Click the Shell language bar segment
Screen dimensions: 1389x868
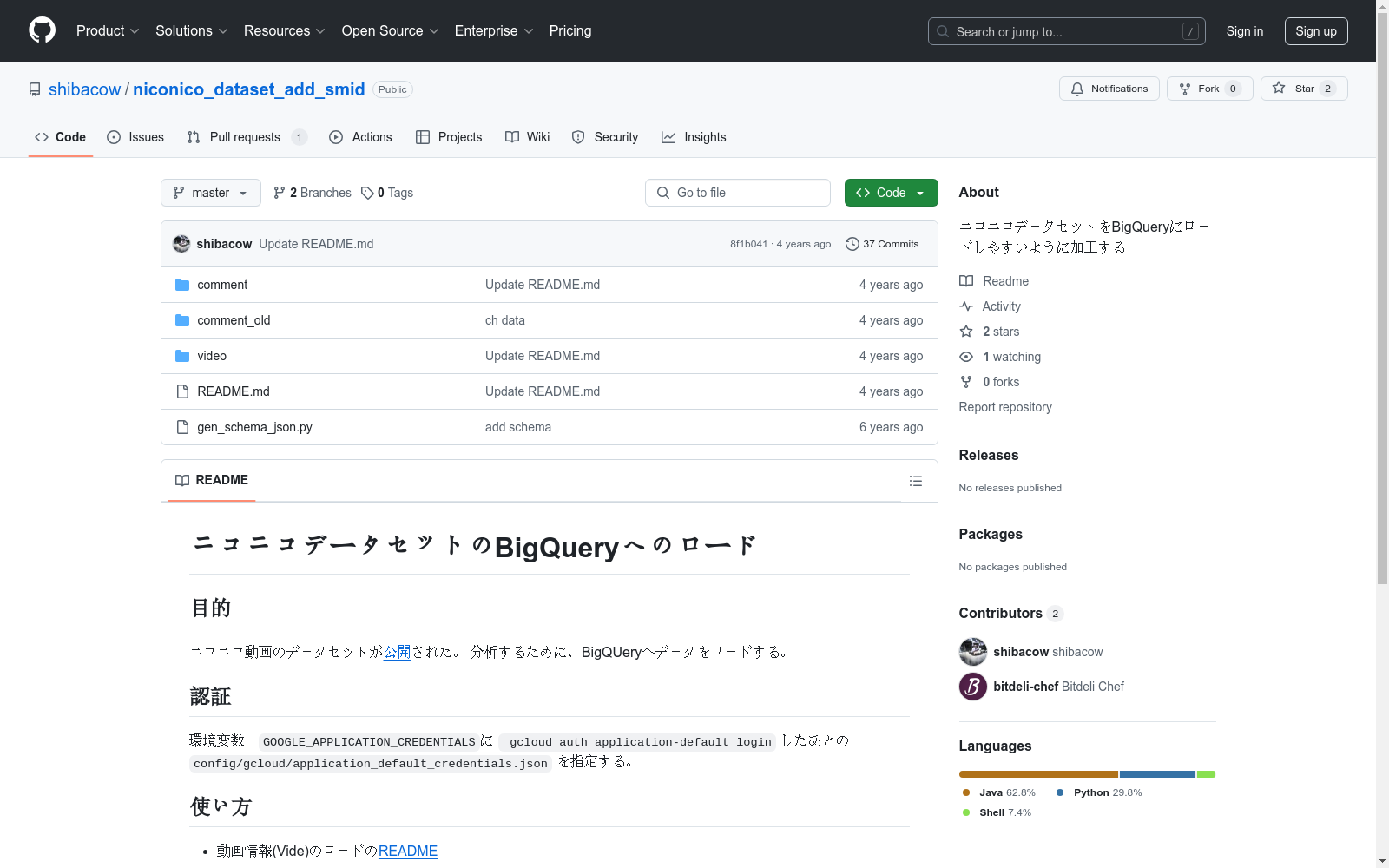pos(1207,774)
